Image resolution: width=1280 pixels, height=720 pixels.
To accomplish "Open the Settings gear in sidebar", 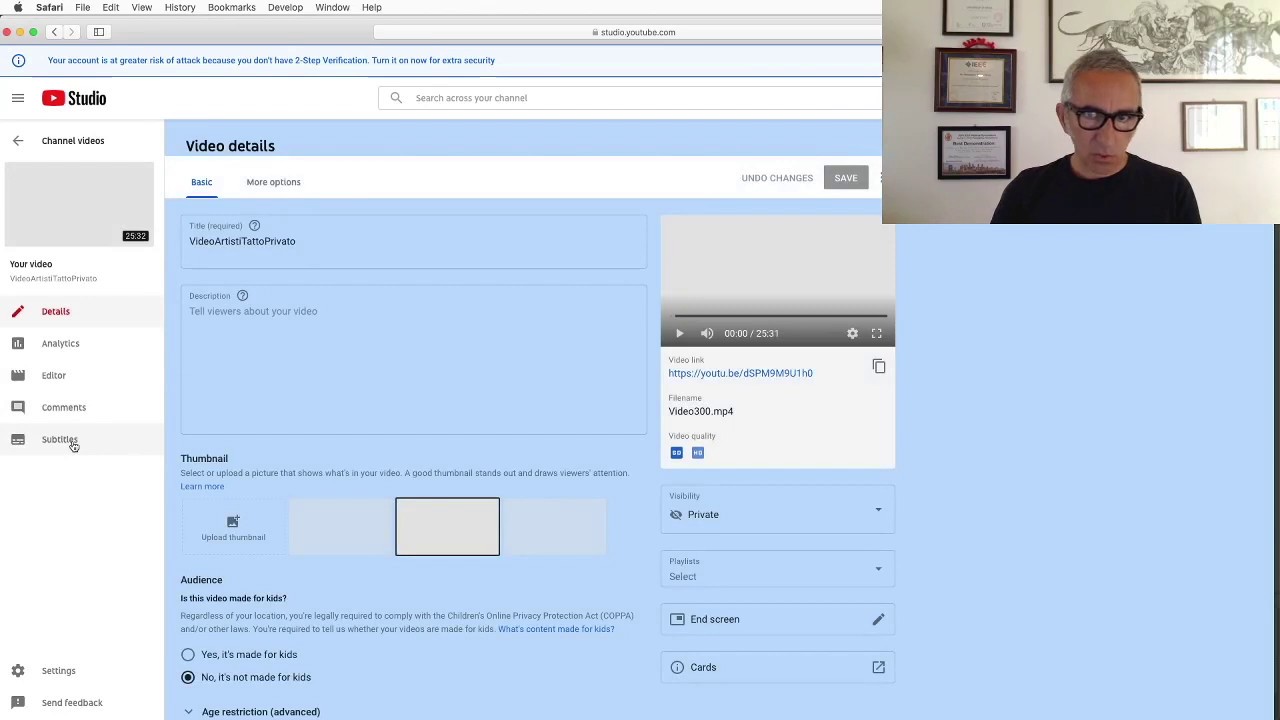I will 18,671.
